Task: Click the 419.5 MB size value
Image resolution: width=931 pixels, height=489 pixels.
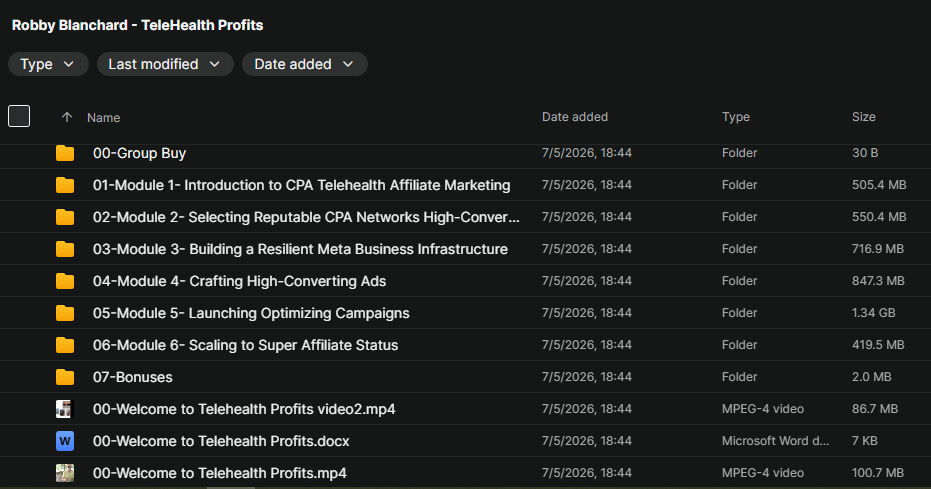Action: tap(878, 345)
